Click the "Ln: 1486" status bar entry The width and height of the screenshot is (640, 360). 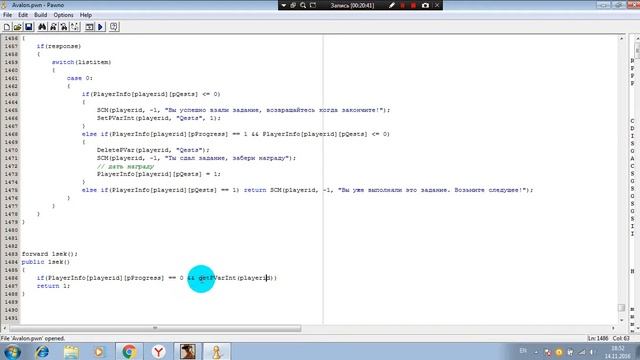[x=598, y=338]
